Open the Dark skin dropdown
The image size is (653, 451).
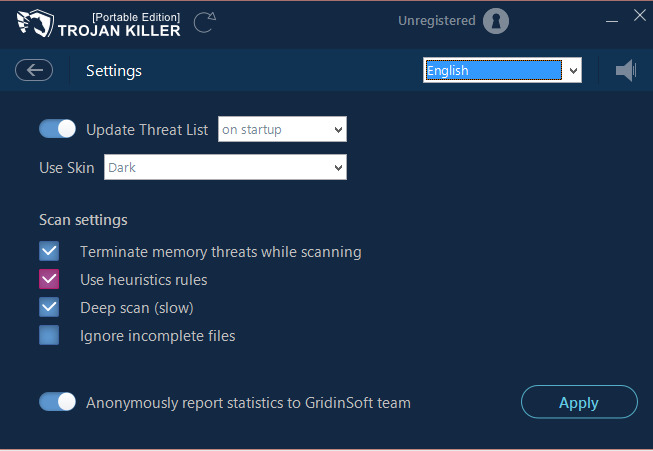pos(225,167)
